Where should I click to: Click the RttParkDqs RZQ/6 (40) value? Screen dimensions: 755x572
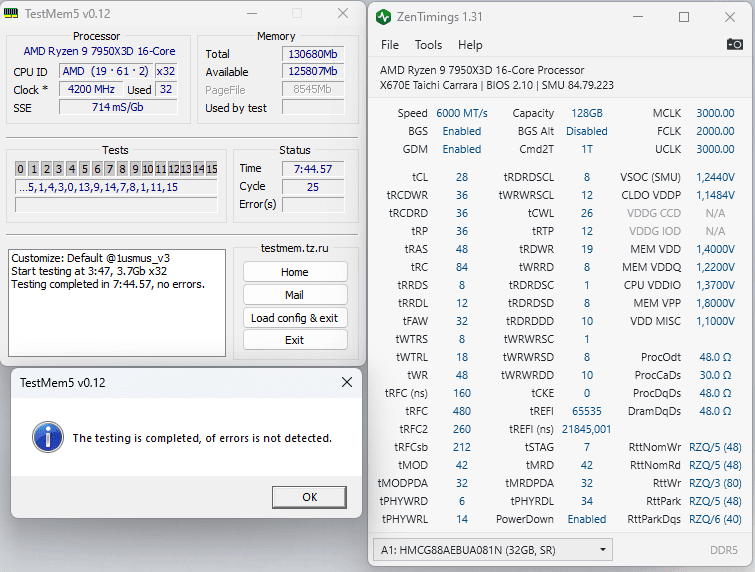pos(715,519)
